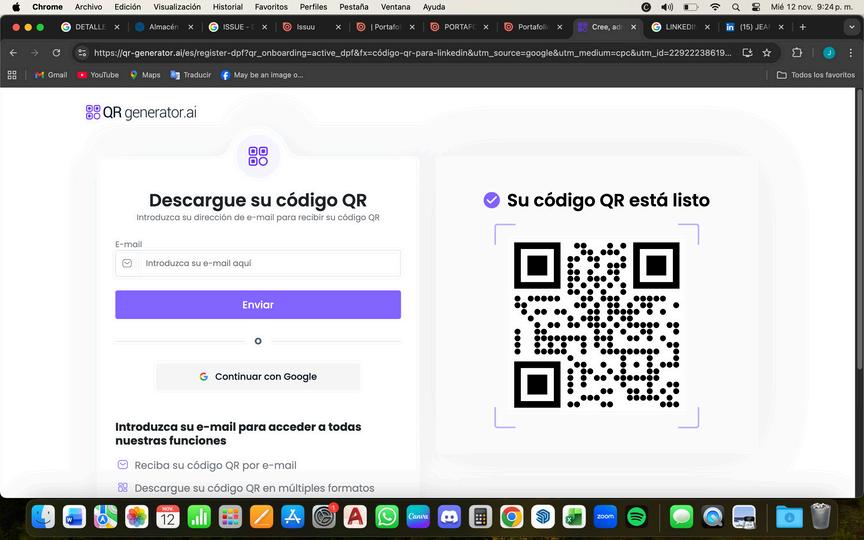Open the Facebook 'May be an image' bookmark
The image size is (864, 540).
pyautogui.click(x=262, y=75)
